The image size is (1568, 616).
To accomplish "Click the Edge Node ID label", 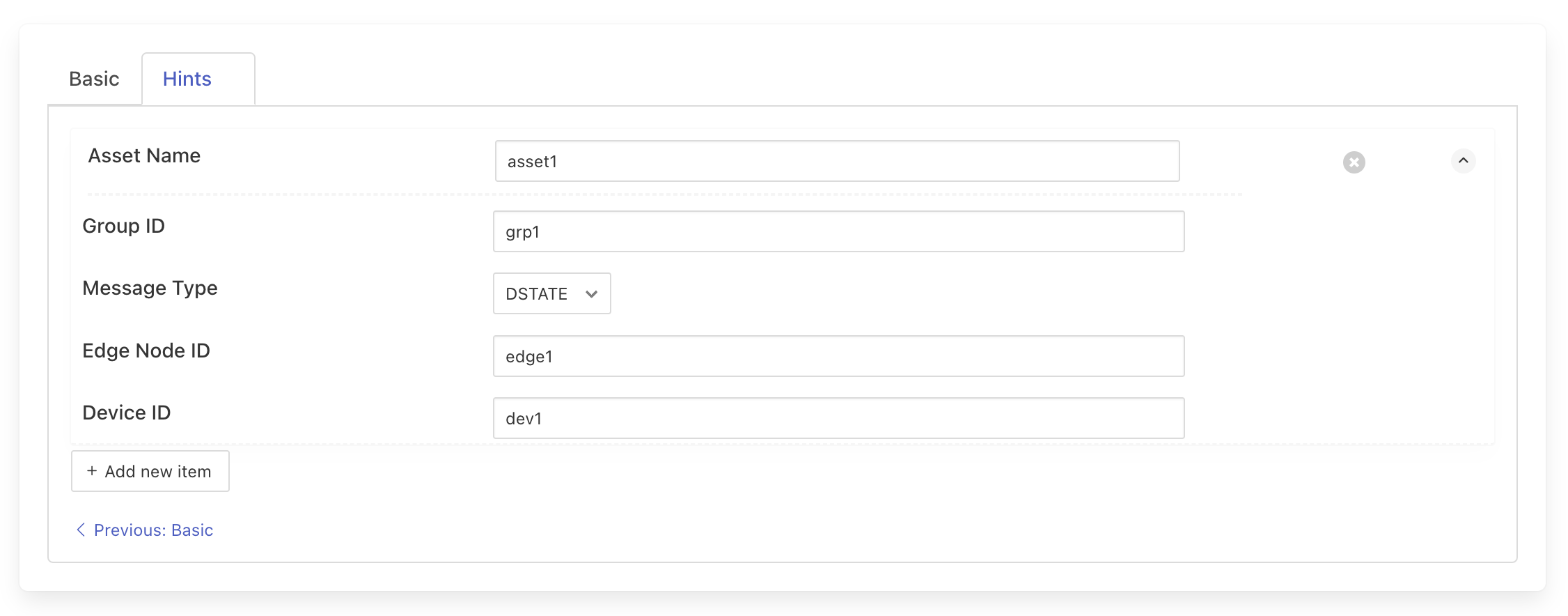I will click(x=146, y=350).
